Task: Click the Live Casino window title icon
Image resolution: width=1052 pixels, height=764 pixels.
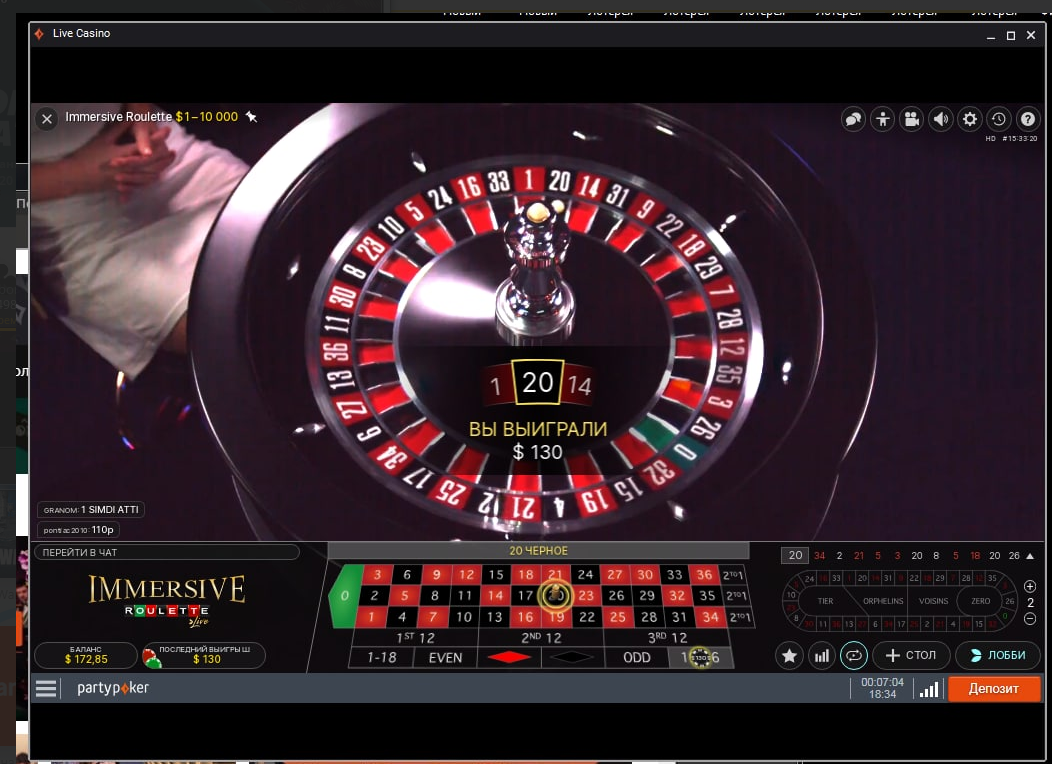Action: pos(39,34)
